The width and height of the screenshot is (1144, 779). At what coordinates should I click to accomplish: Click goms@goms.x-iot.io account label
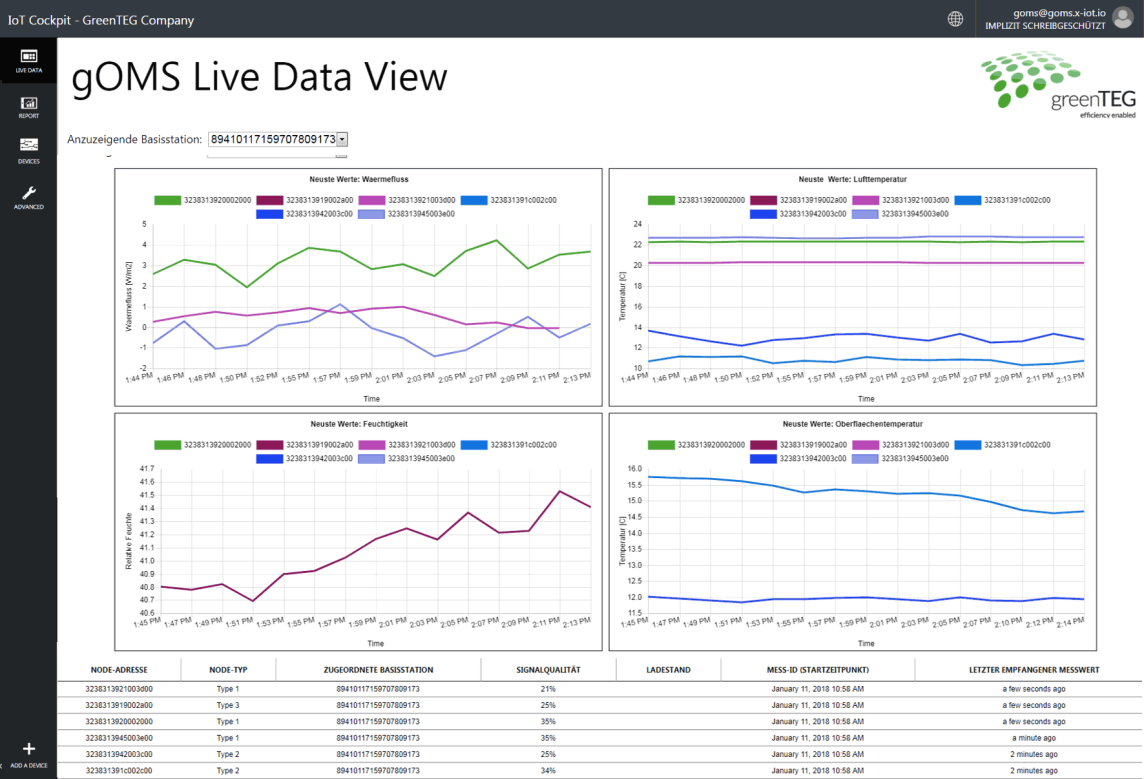[x=1059, y=13]
